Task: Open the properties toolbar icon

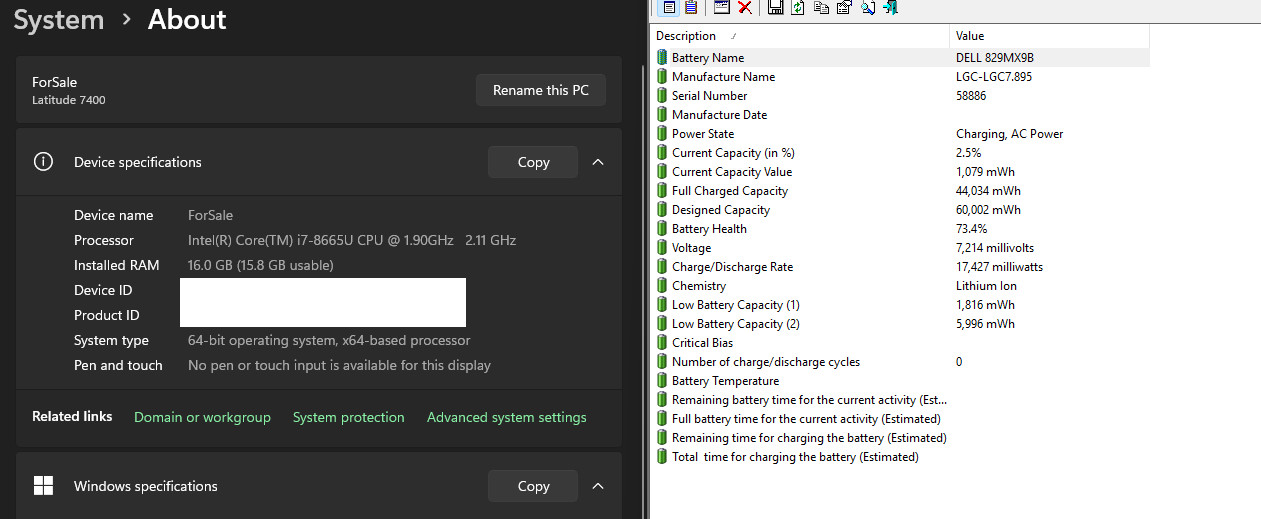Action: [844, 8]
